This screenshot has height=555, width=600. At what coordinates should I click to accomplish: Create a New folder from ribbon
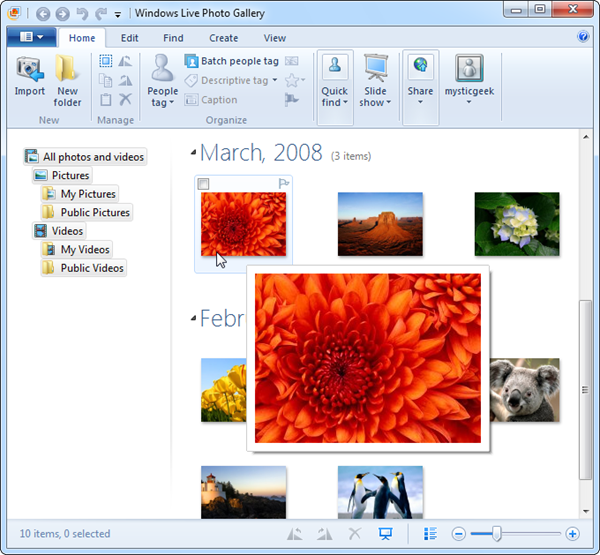coord(67,79)
